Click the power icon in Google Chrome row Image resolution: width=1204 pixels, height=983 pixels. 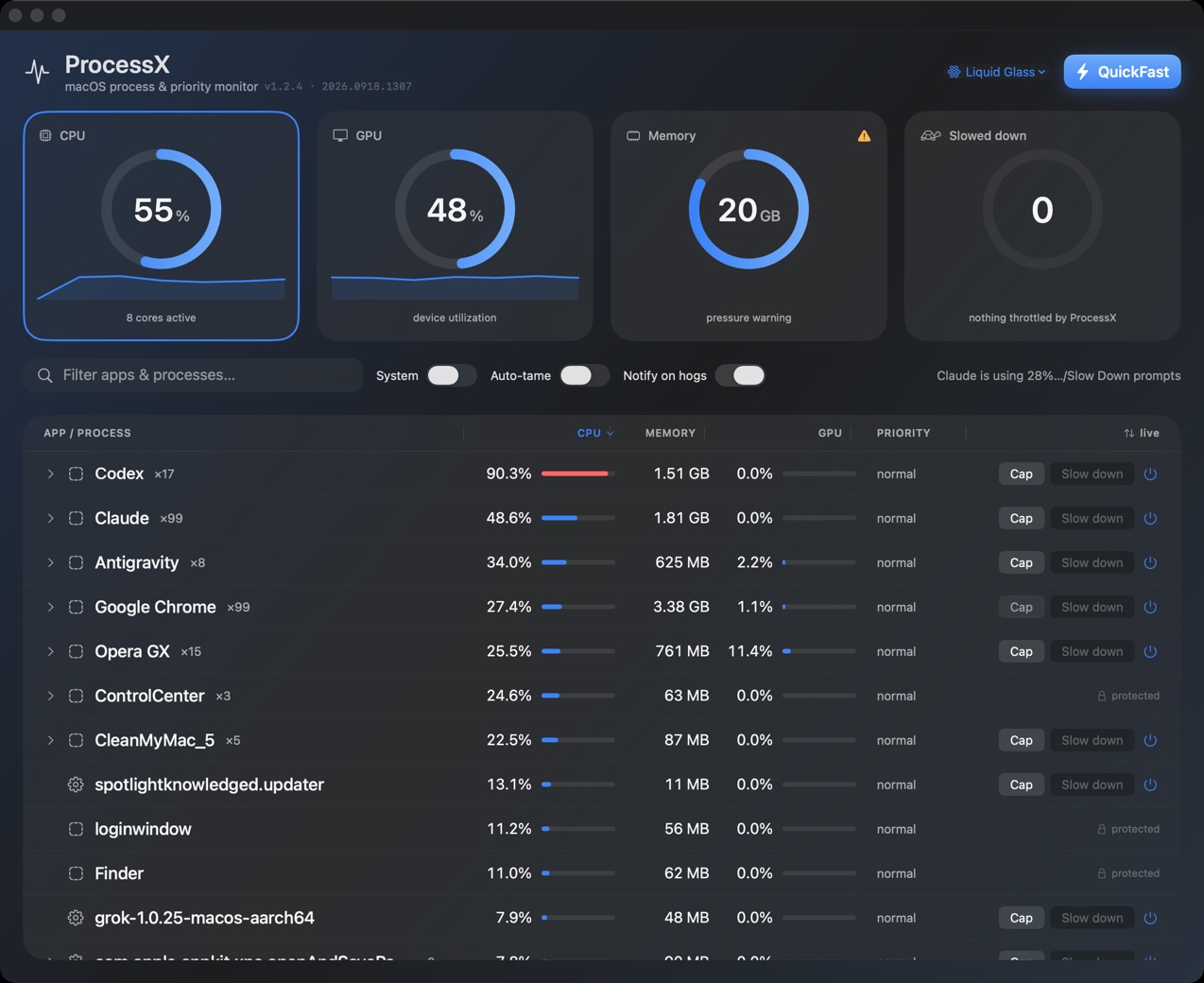tap(1150, 607)
